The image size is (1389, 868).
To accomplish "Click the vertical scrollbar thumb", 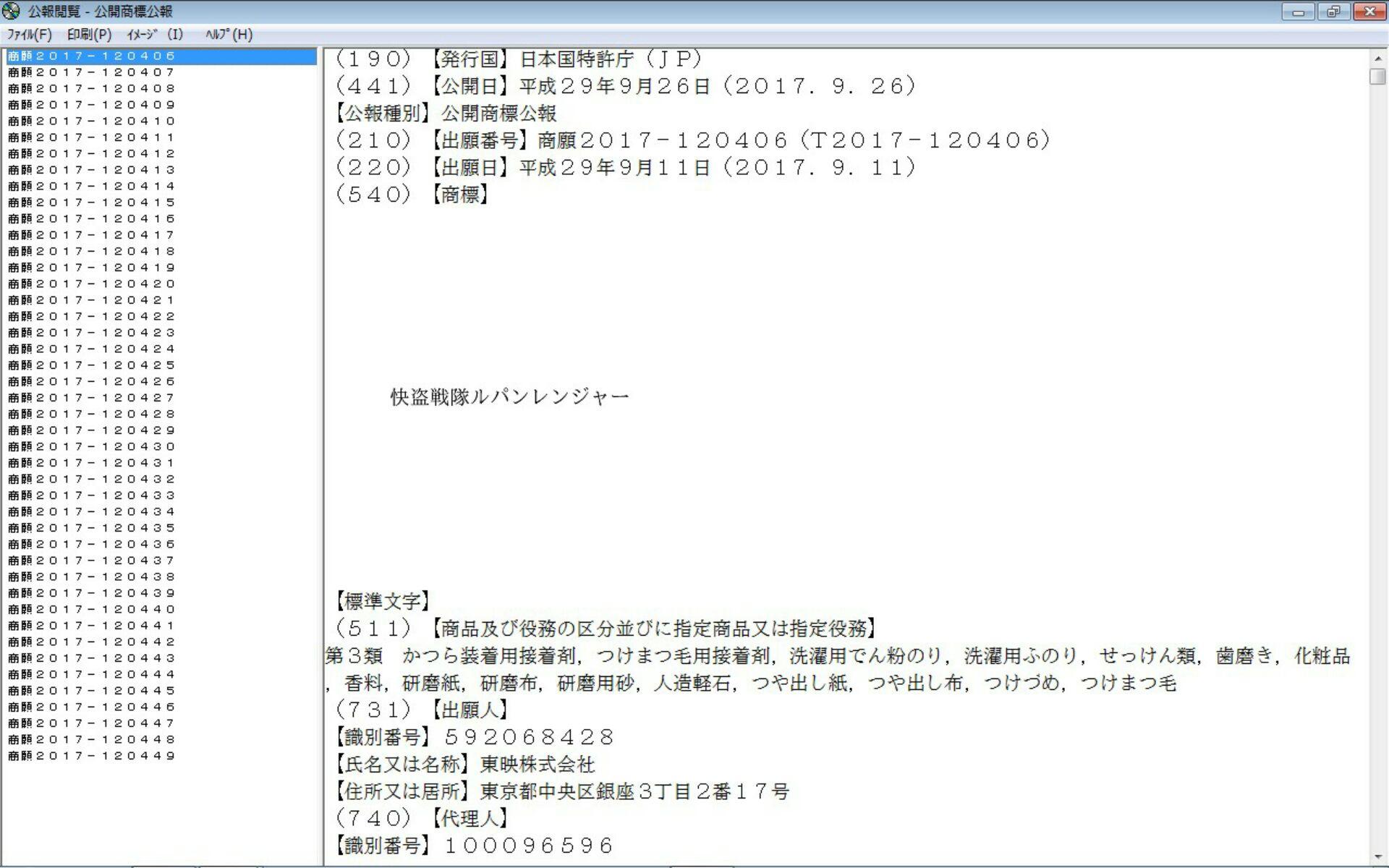I will (1377, 76).
